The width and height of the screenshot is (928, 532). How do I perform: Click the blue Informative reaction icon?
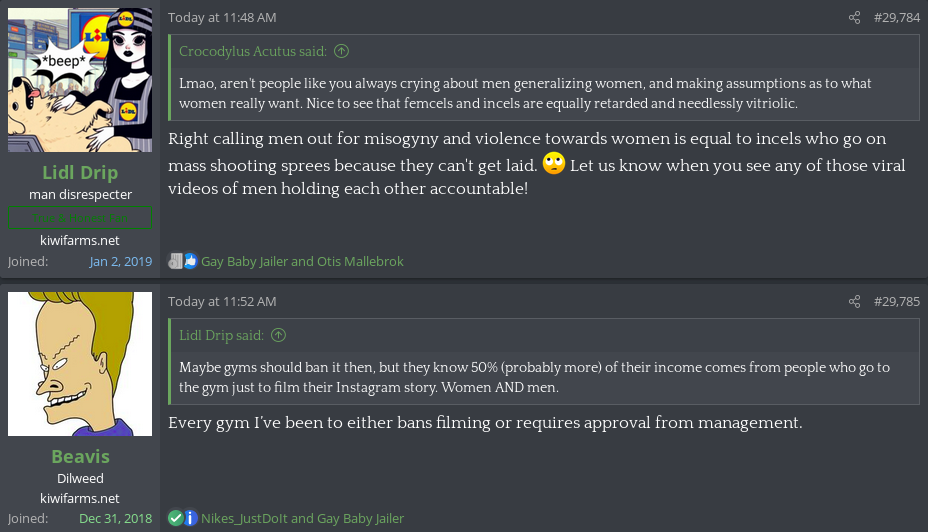click(x=190, y=518)
